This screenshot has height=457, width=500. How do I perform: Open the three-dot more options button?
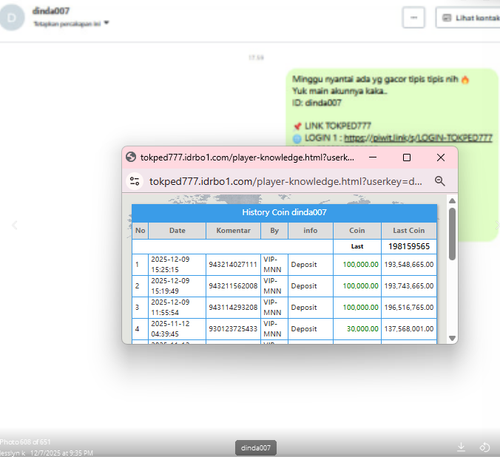click(413, 18)
